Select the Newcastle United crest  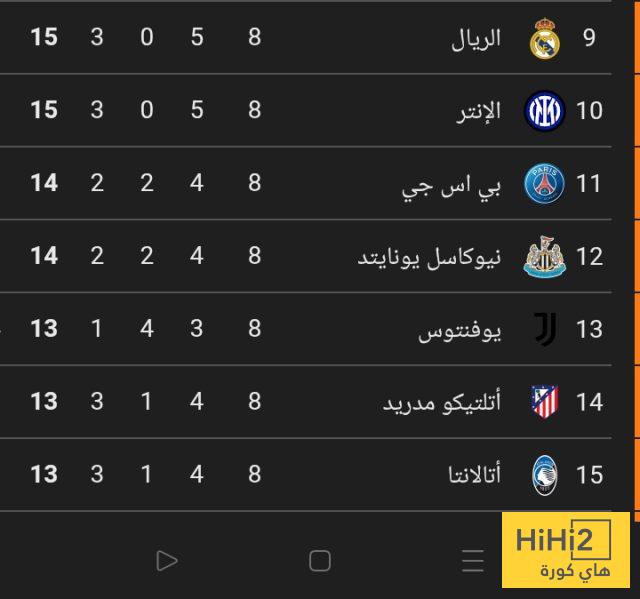click(x=545, y=257)
